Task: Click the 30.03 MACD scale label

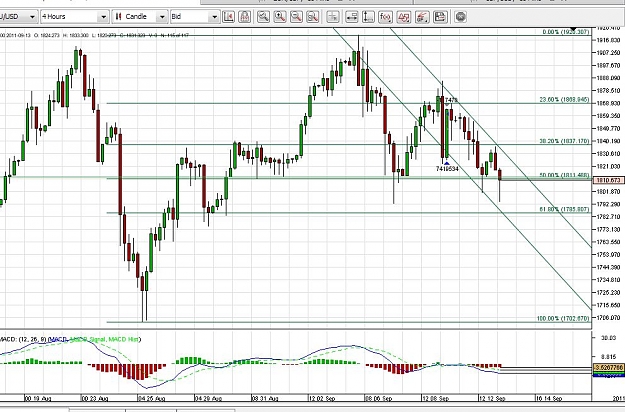Action: pyautogui.click(x=609, y=338)
